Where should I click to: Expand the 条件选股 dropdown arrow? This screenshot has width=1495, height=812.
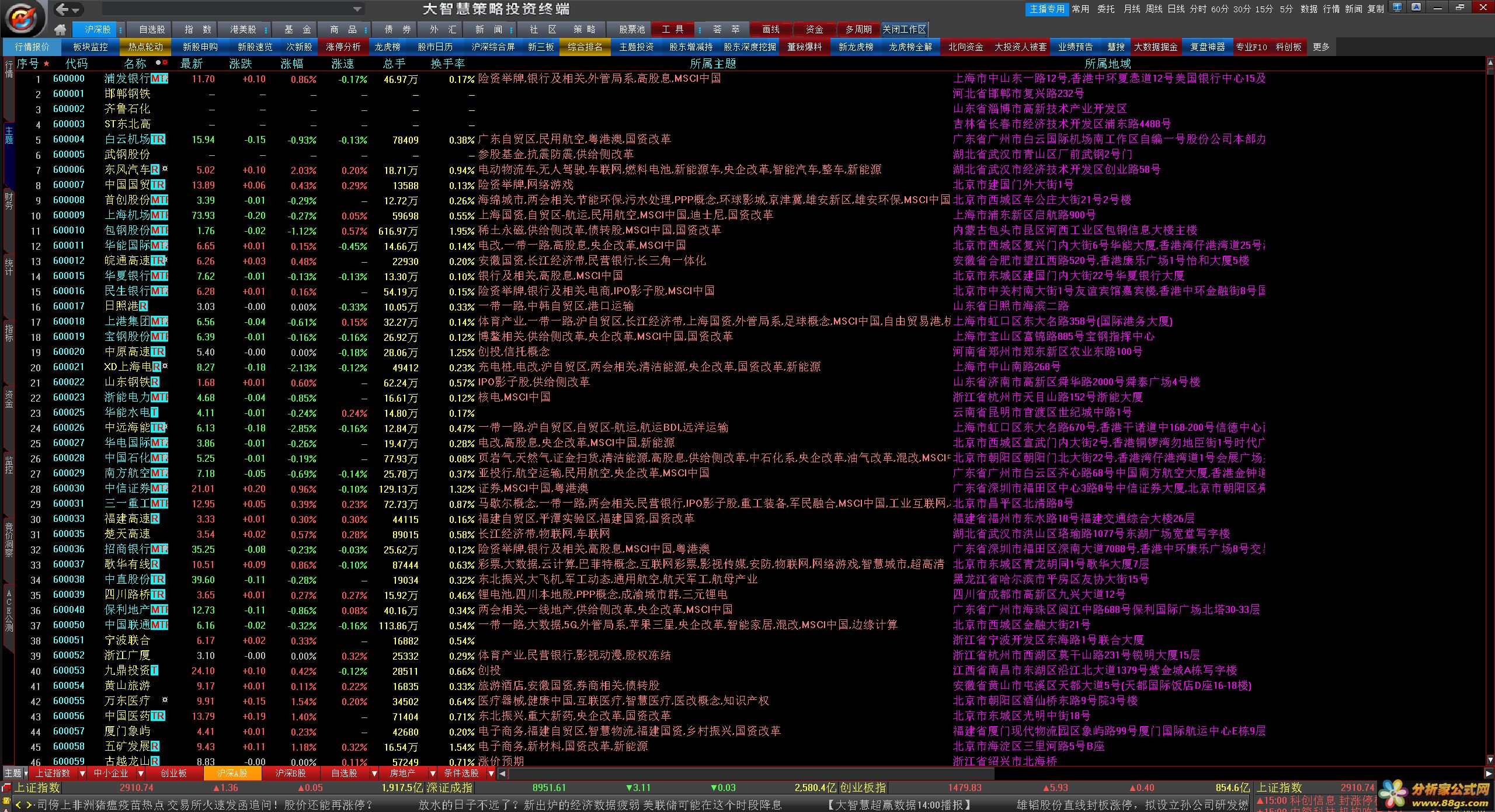tap(491, 773)
